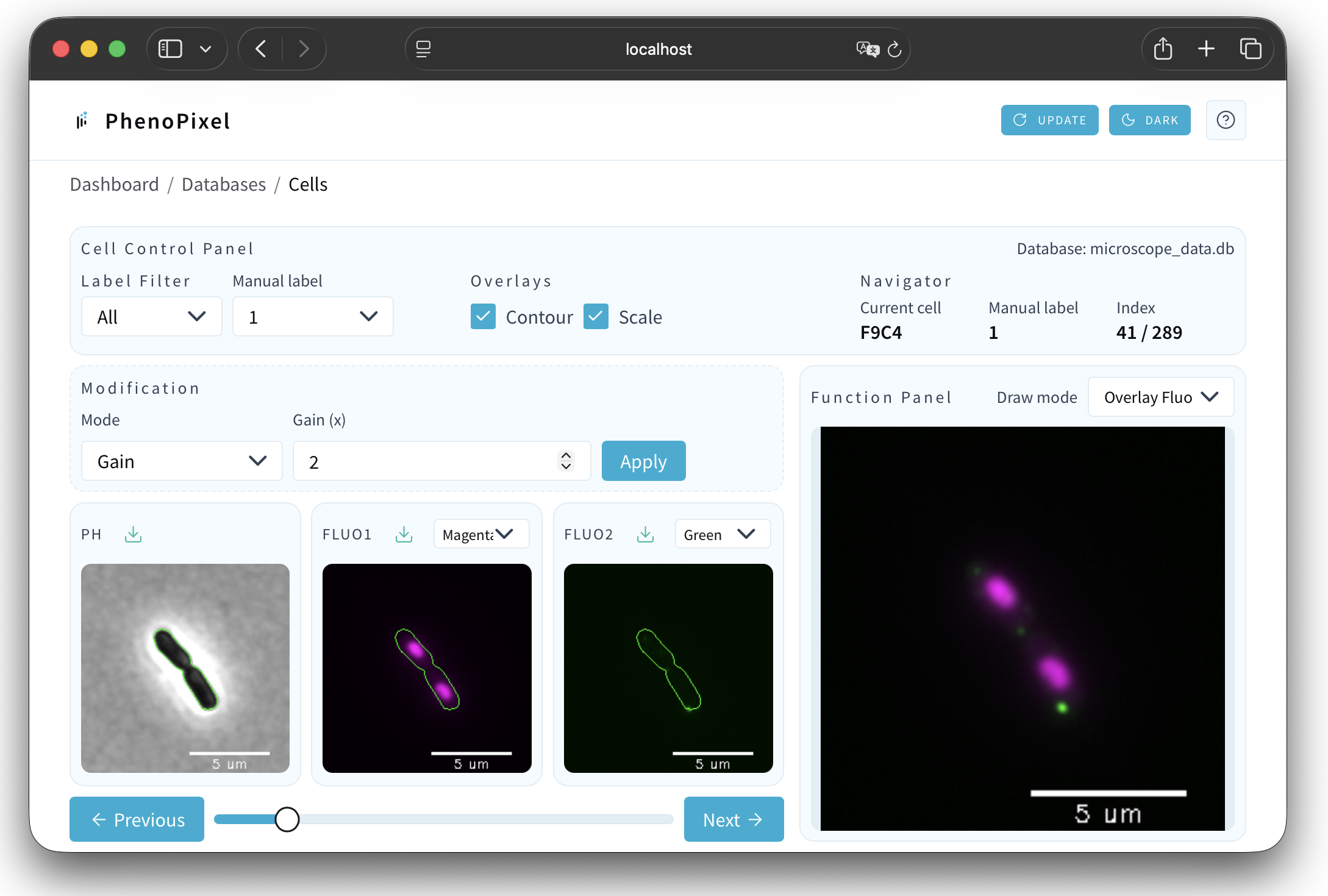The image size is (1328, 896).
Task: Click current cell ID F9C4
Action: point(880,332)
